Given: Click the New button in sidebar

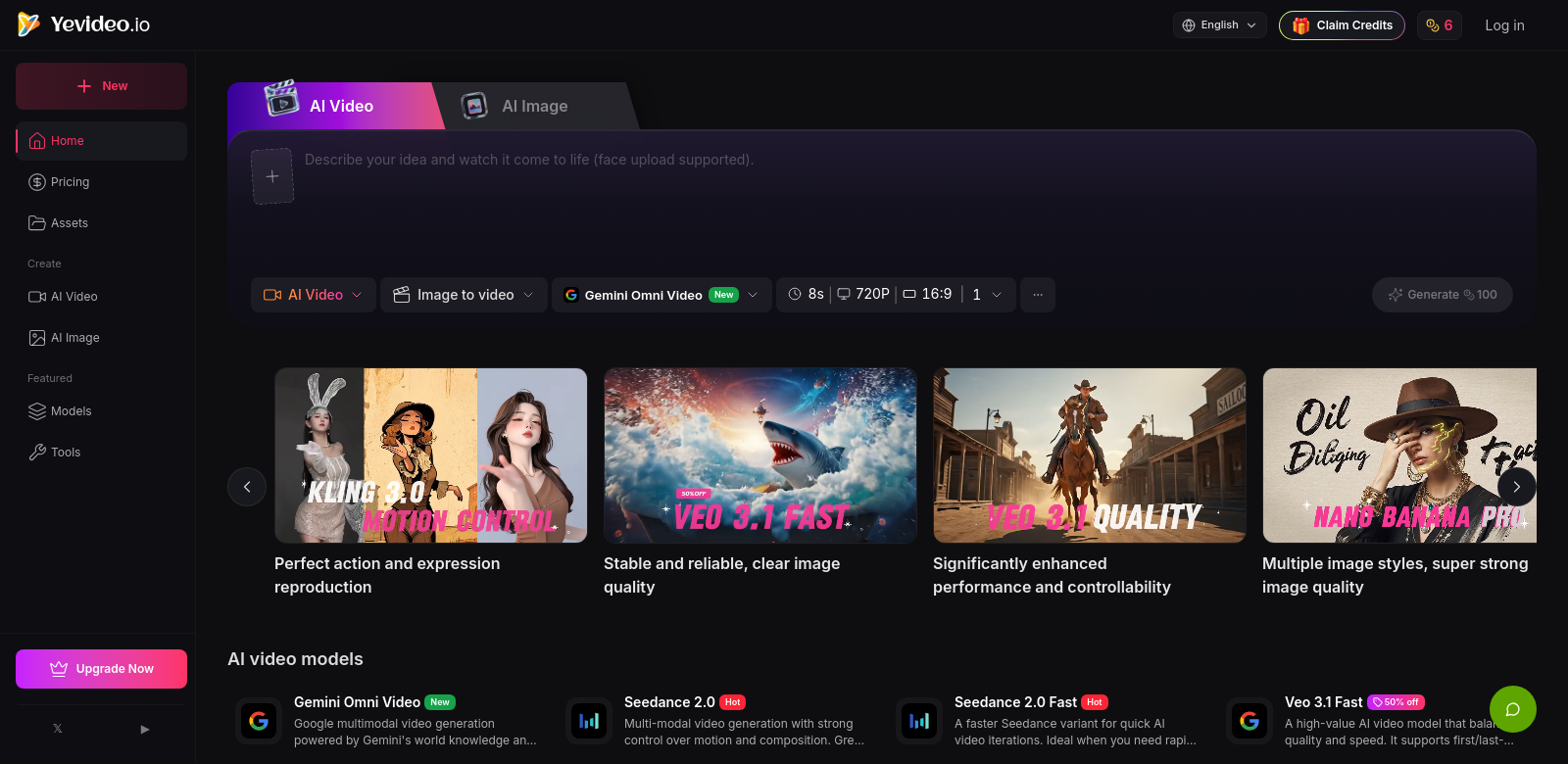Looking at the screenshot, I should tap(101, 86).
